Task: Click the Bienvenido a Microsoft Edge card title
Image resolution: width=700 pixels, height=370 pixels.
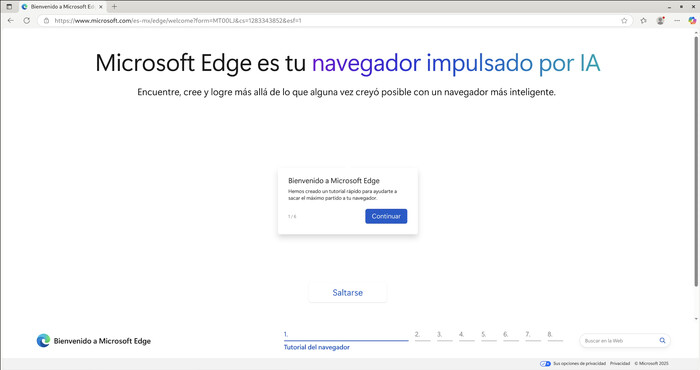Action: pyautogui.click(x=334, y=181)
